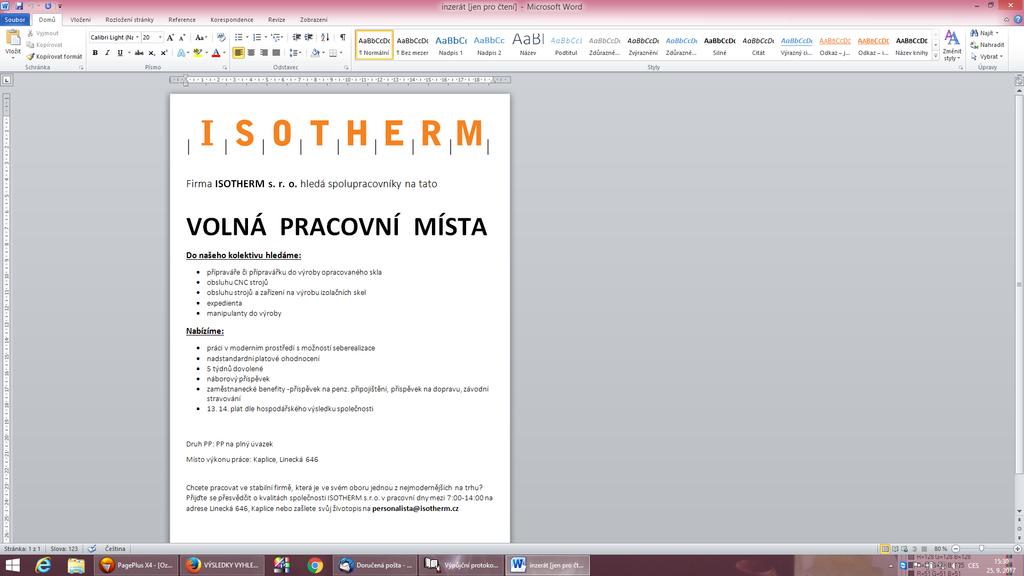Increase font size with the grow font icon
This screenshot has height=576, width=1024.
tap(170, 38)
